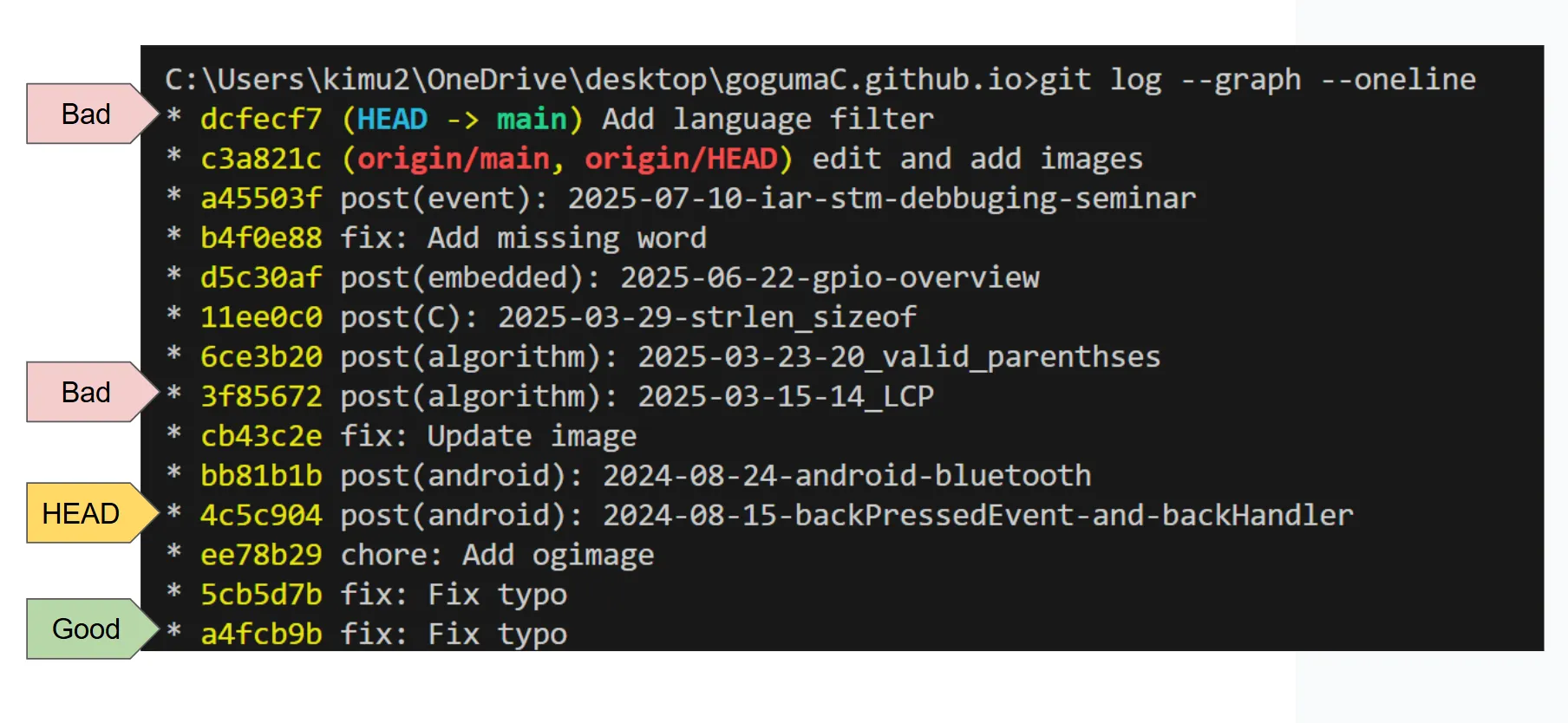
Task: Select commit hash a4fcb9b
Action: coord(261,635)
